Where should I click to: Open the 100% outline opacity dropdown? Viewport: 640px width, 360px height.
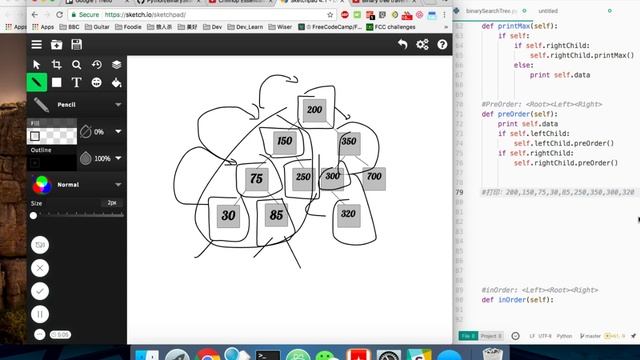[118, 158]
